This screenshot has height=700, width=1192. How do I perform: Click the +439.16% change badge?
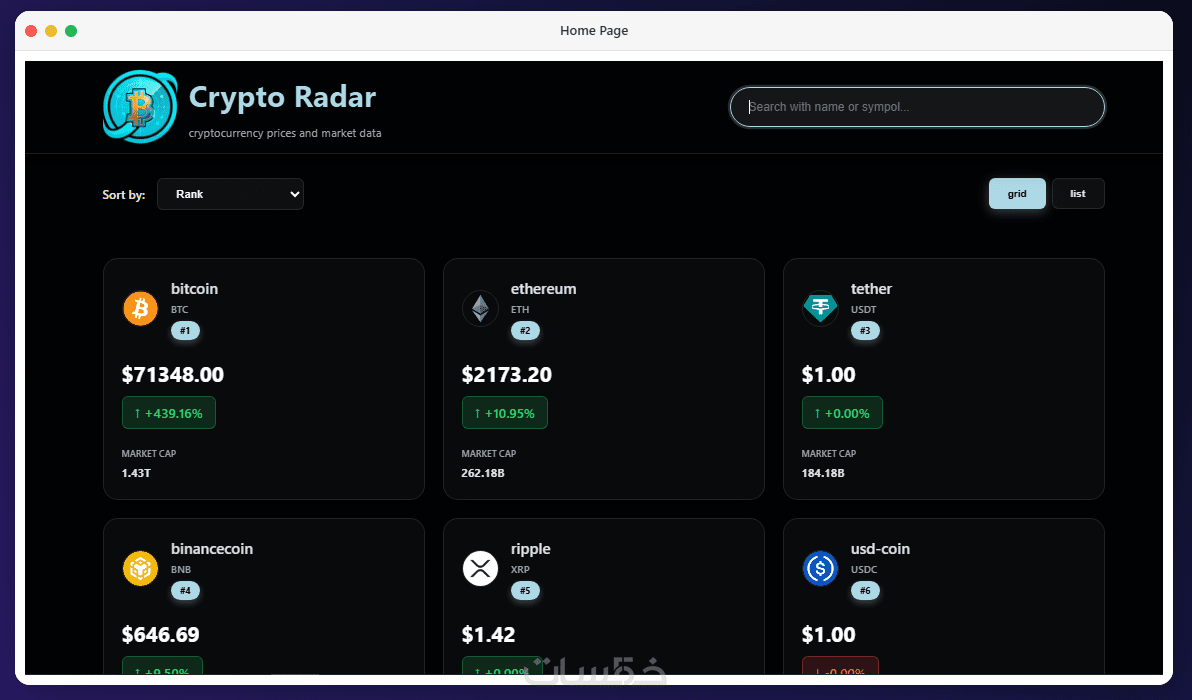point(169,413)
